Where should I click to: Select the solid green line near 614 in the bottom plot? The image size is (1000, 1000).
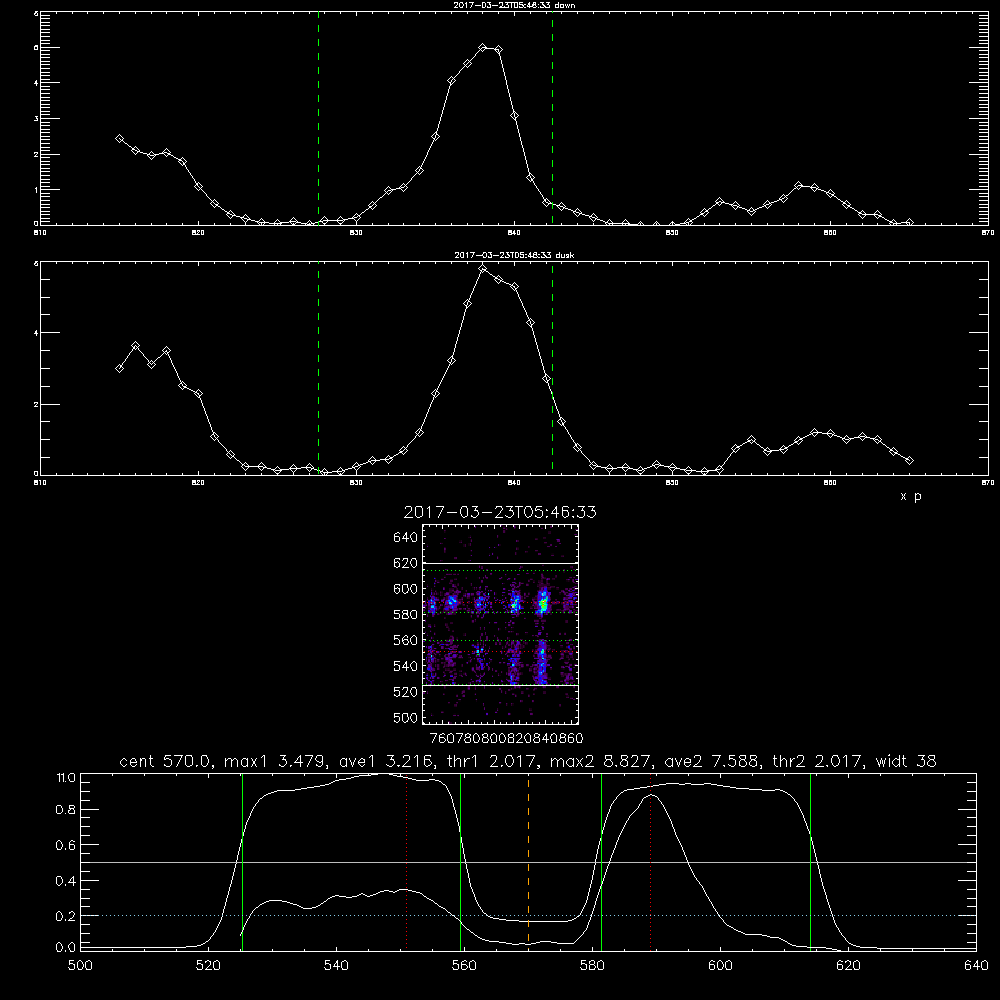(x=810, y=861)
